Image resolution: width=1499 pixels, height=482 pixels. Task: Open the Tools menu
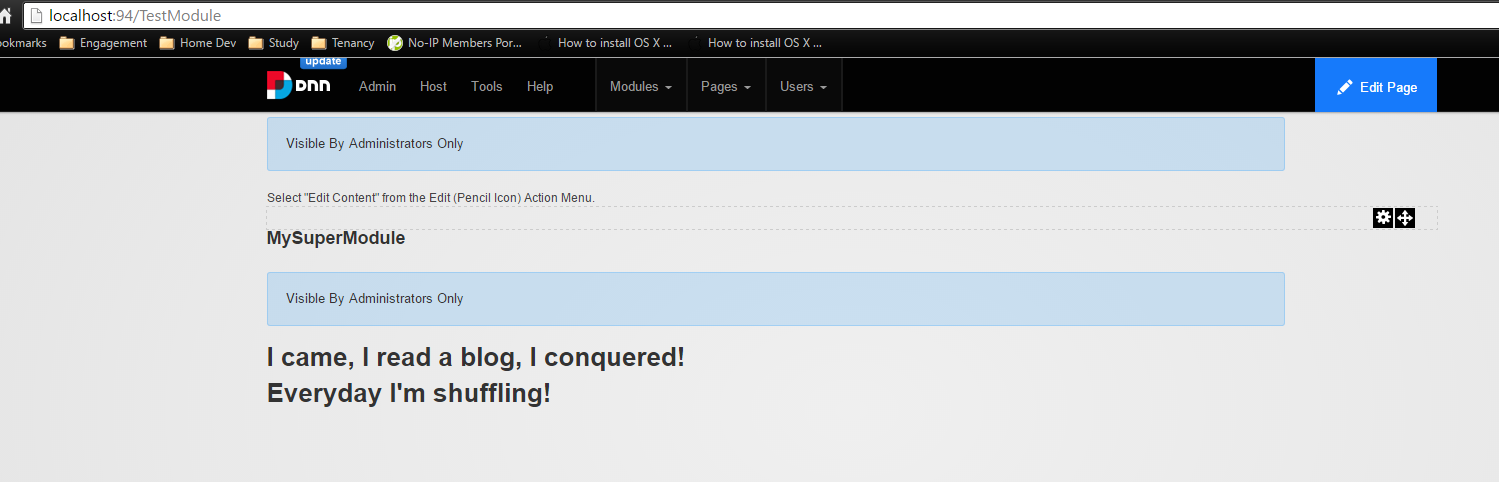(487, 87)
